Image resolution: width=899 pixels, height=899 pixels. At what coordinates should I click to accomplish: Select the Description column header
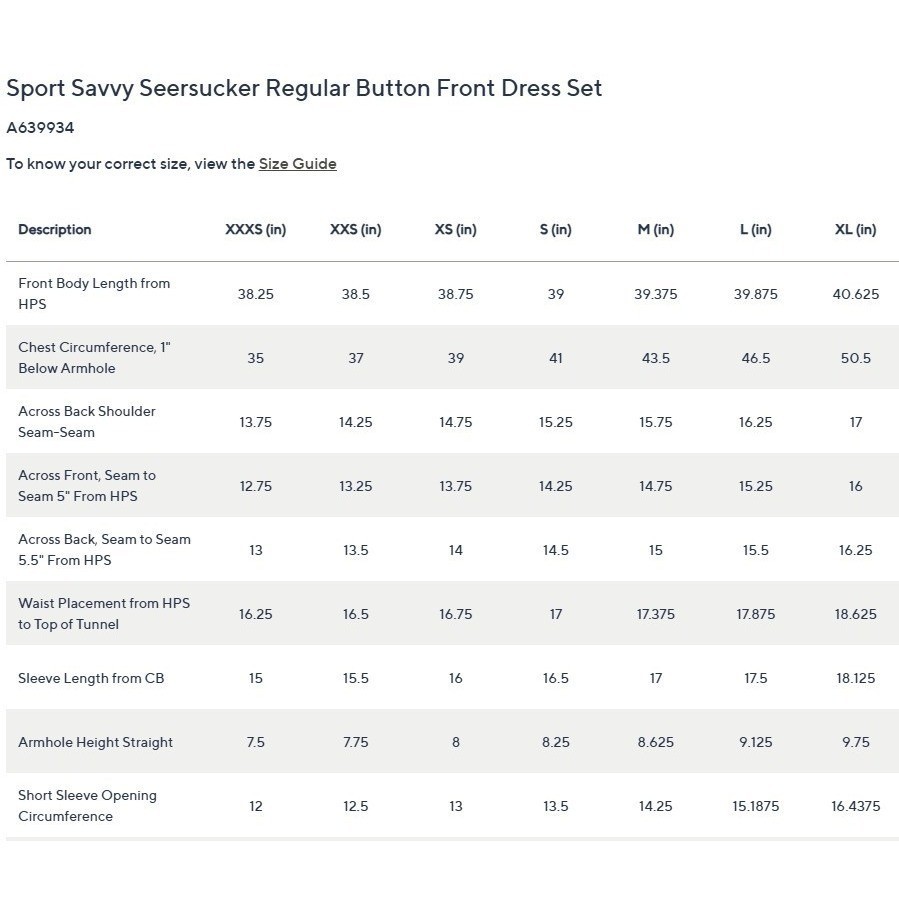click(x=54, y=229)
